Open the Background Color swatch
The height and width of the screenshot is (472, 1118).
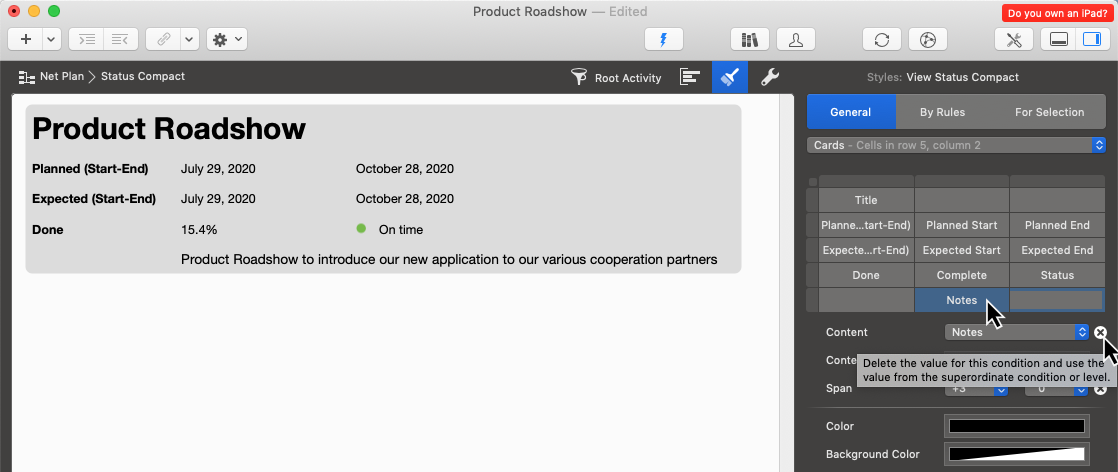[1016, 454]
